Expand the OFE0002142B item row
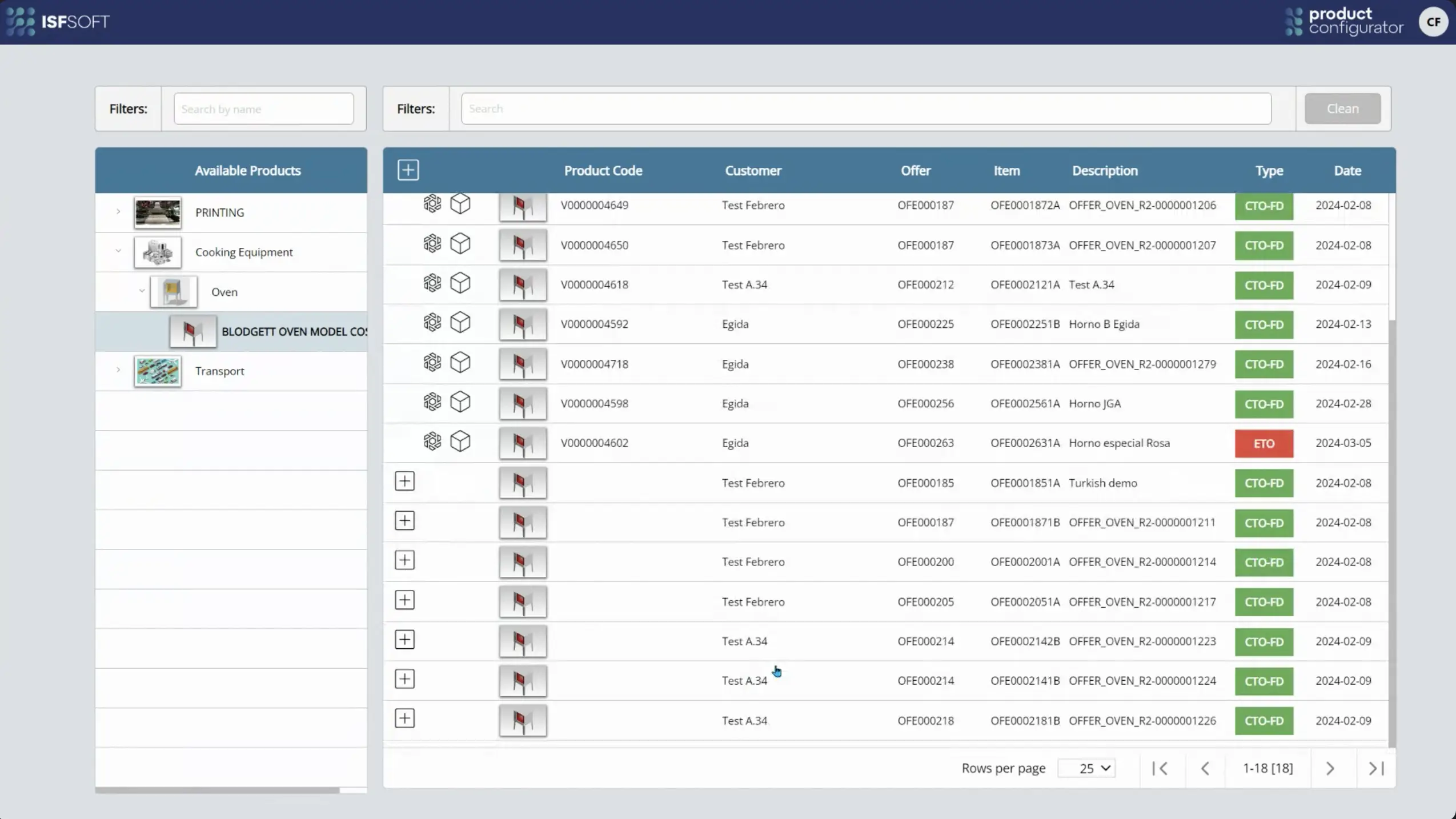Screen dimensions: 1456x819 404,640
